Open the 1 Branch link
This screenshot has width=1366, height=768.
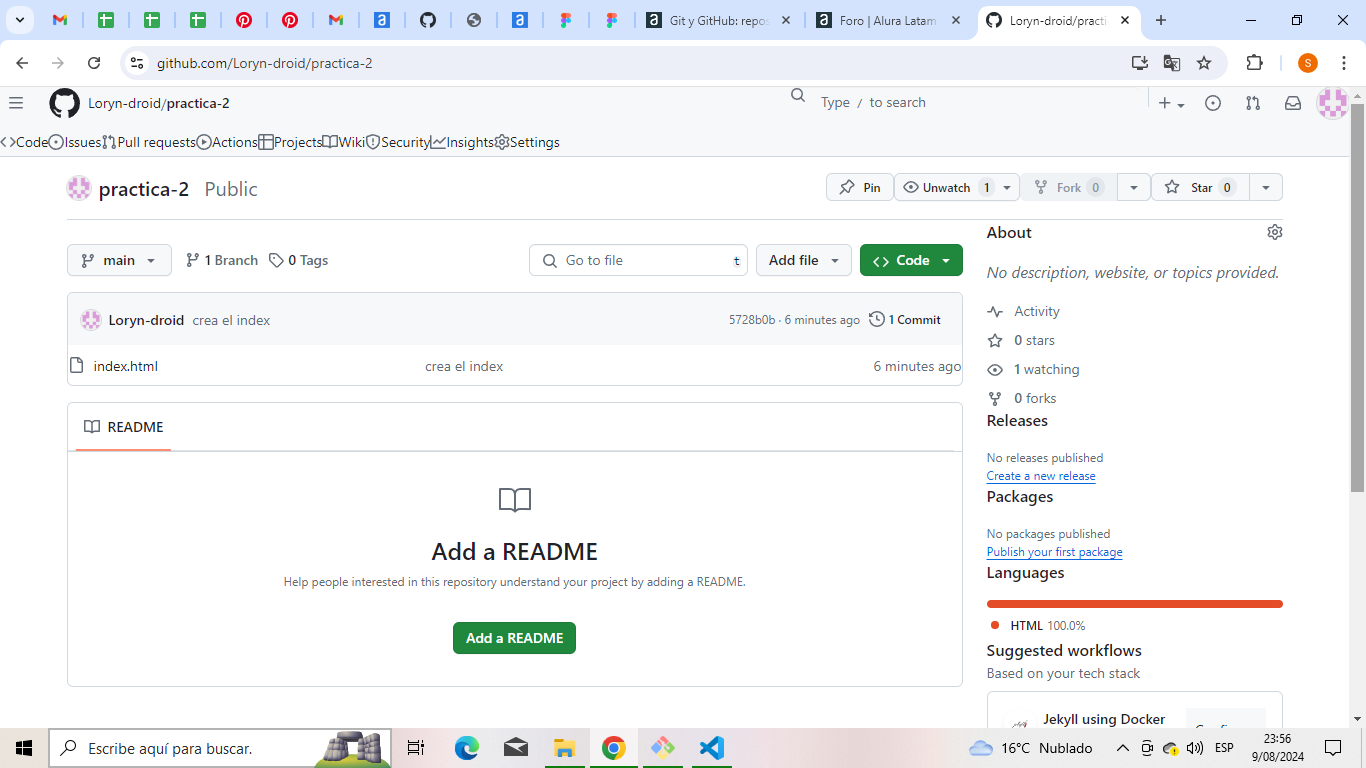222,260
